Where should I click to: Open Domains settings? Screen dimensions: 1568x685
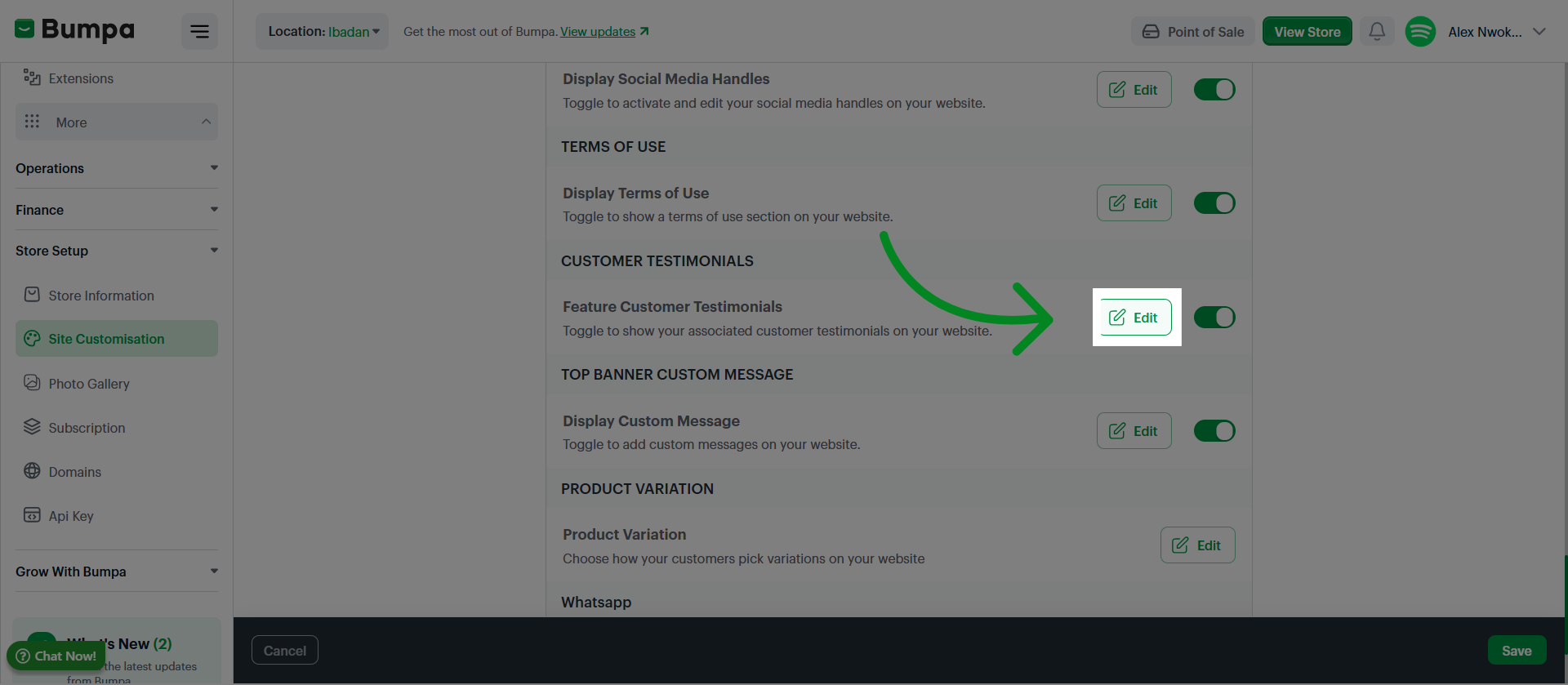click(117, 472)
